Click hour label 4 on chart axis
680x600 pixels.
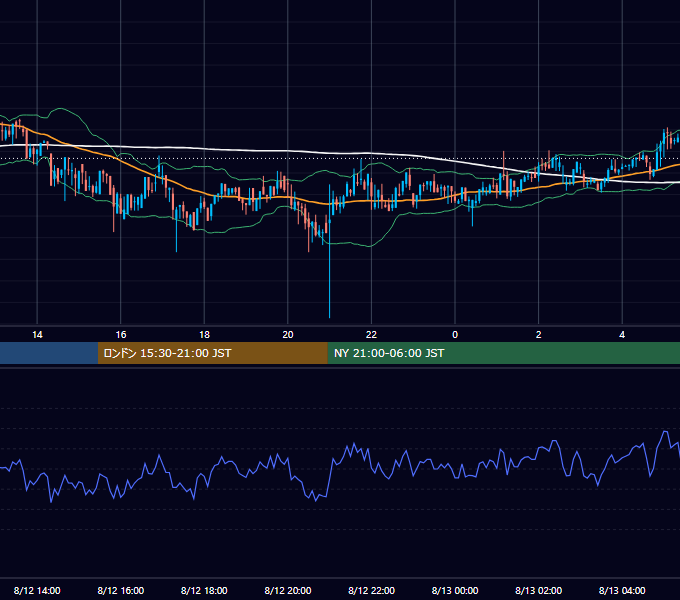pos(622,334)
